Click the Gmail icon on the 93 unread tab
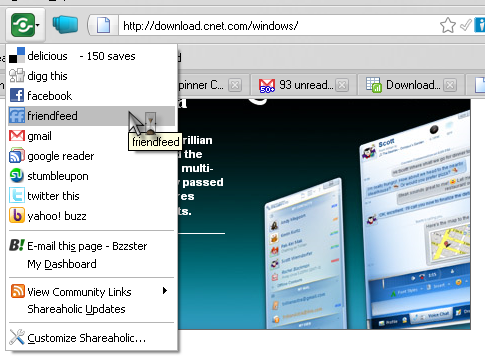Screen dimensions: 485x362 point(267,85)
